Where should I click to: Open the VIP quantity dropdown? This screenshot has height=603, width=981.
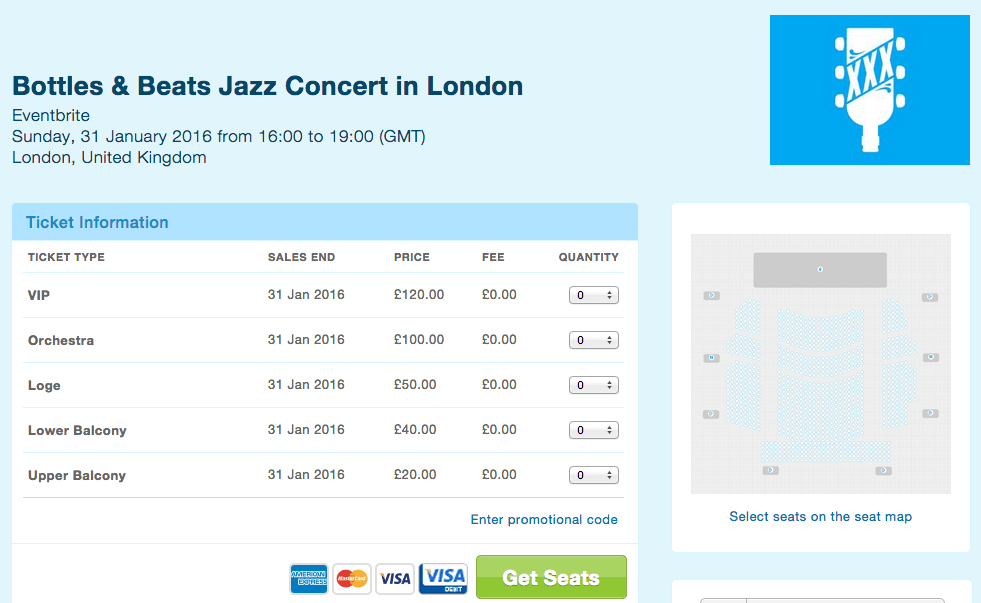(x=594, y=295)
